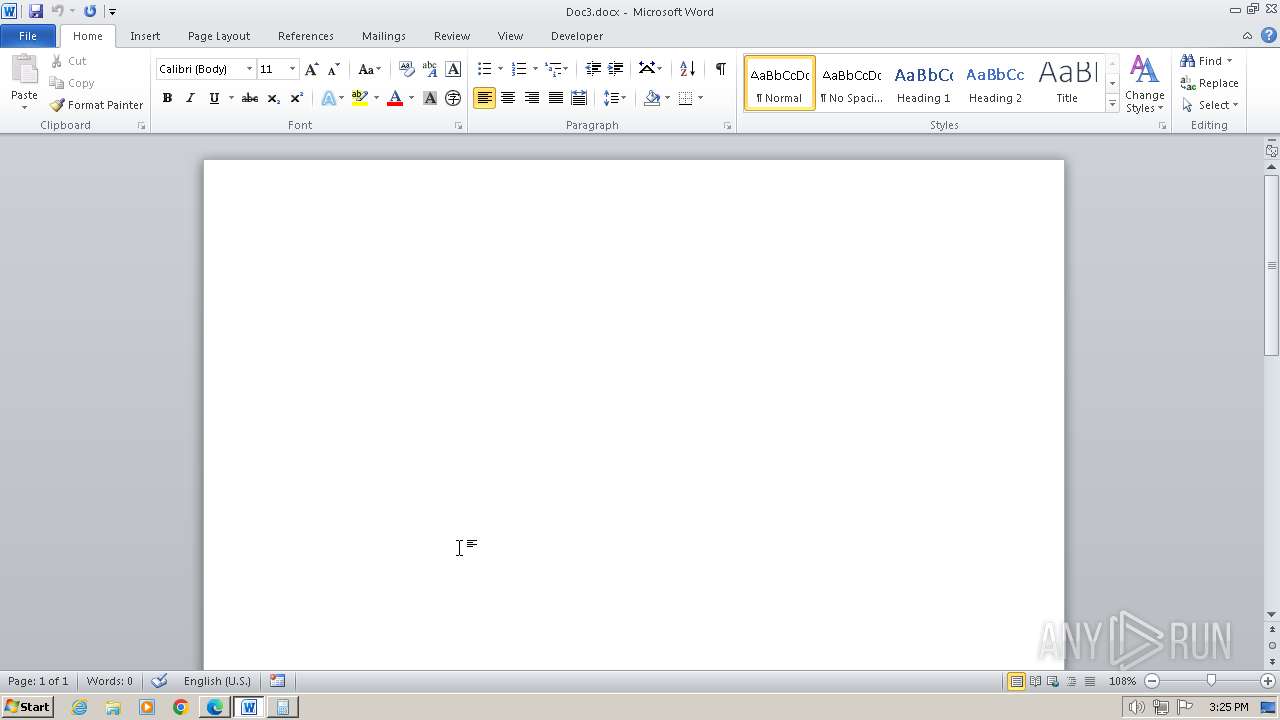This screenshot has width=1280, height=720.
Task: Set Align Text Left
Action: (484, 98)
